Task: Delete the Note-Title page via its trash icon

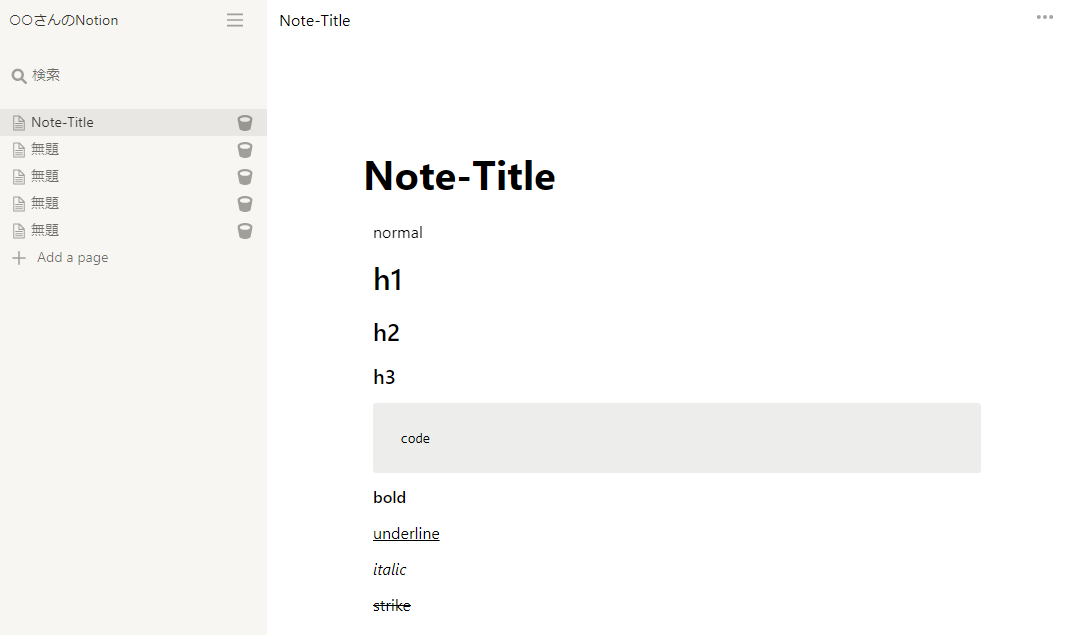Action: click(x=244, y=122)
